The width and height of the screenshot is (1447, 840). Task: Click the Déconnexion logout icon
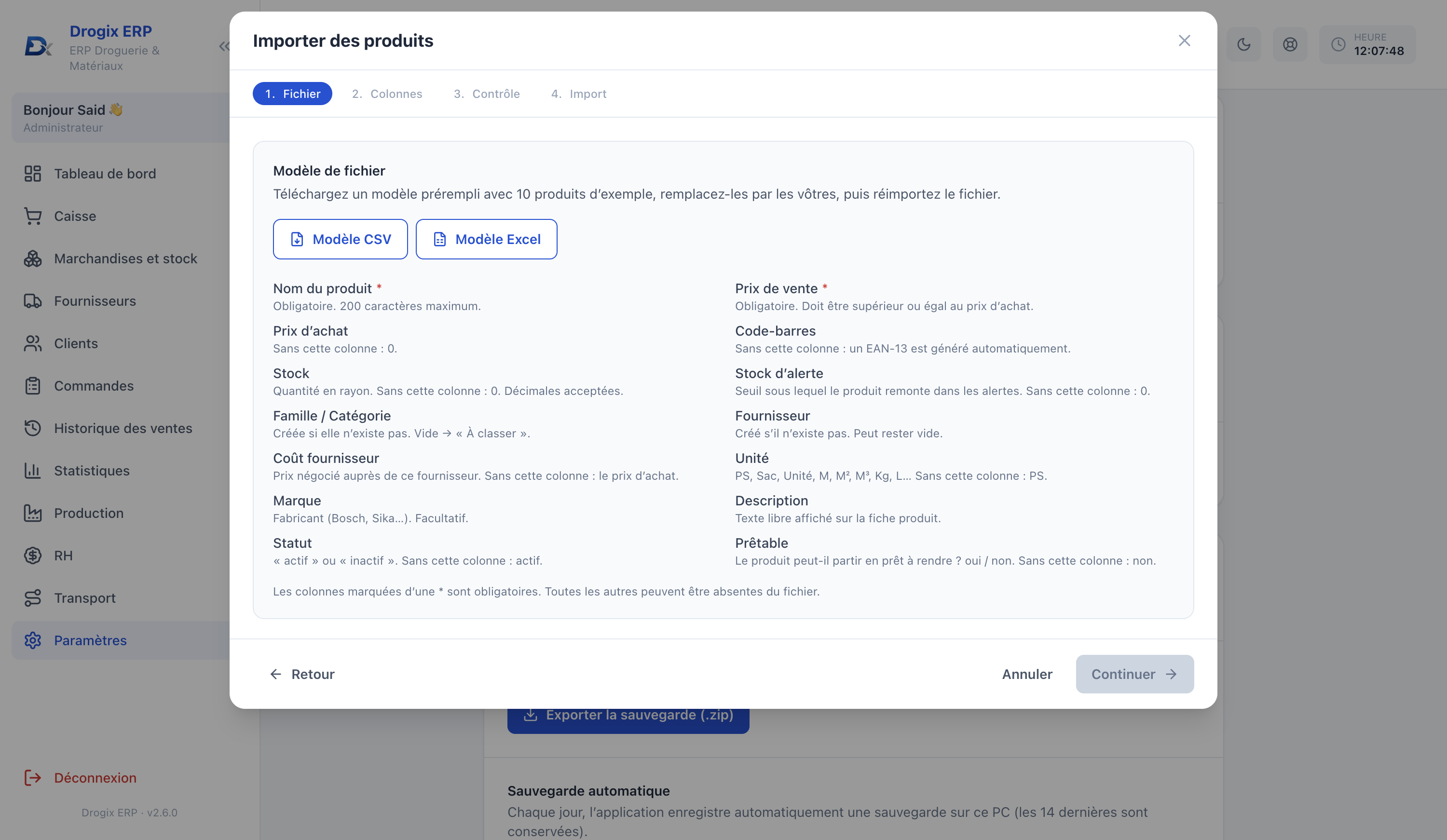(x=33, y=778)
